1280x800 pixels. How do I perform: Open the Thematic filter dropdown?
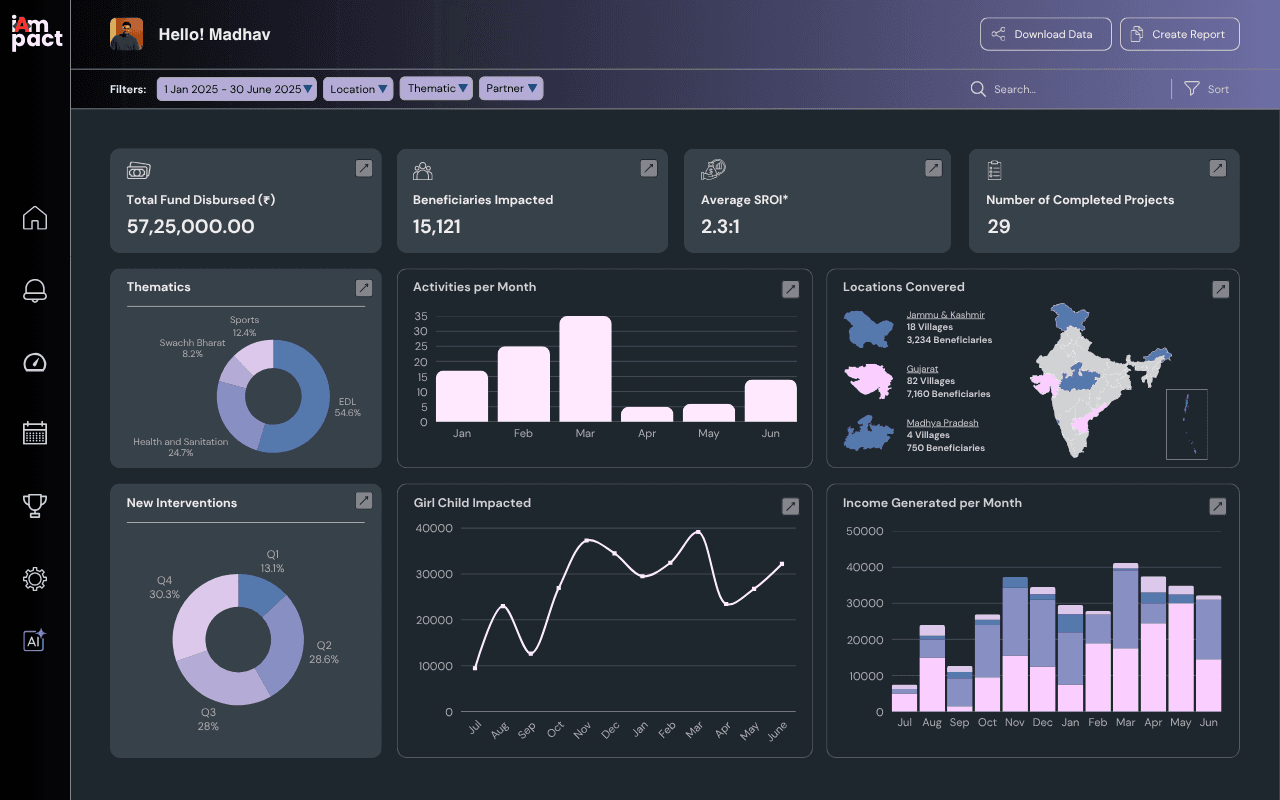(x=436, y=88)
